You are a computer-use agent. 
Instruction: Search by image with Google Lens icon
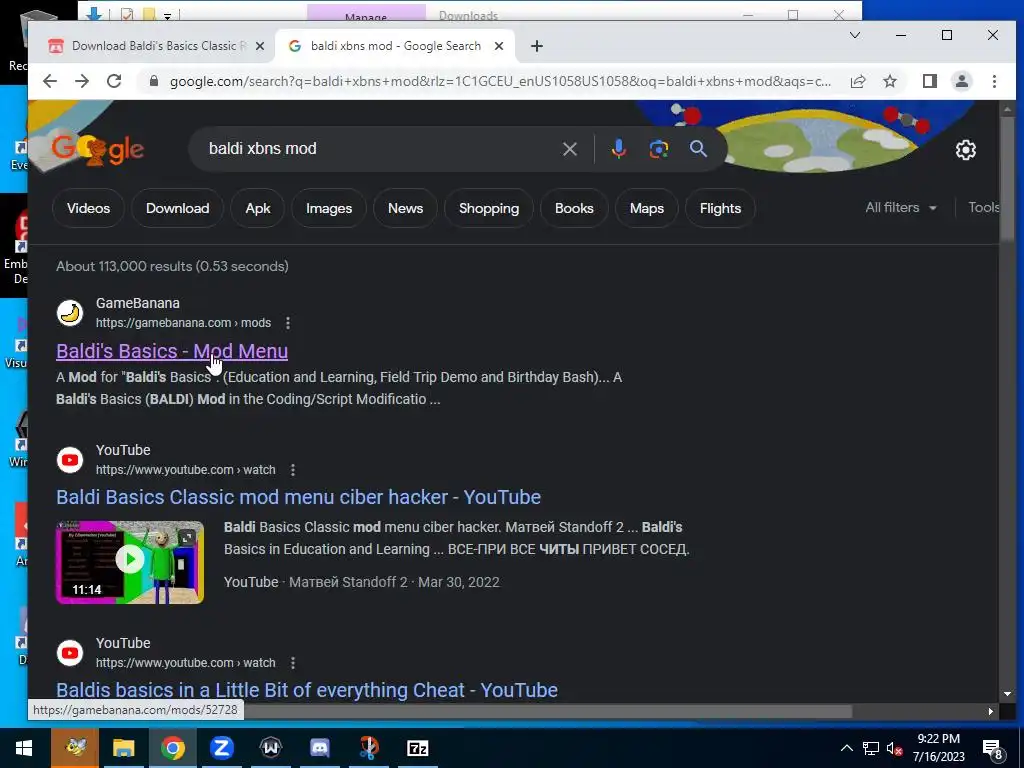[x=658, y=149]
